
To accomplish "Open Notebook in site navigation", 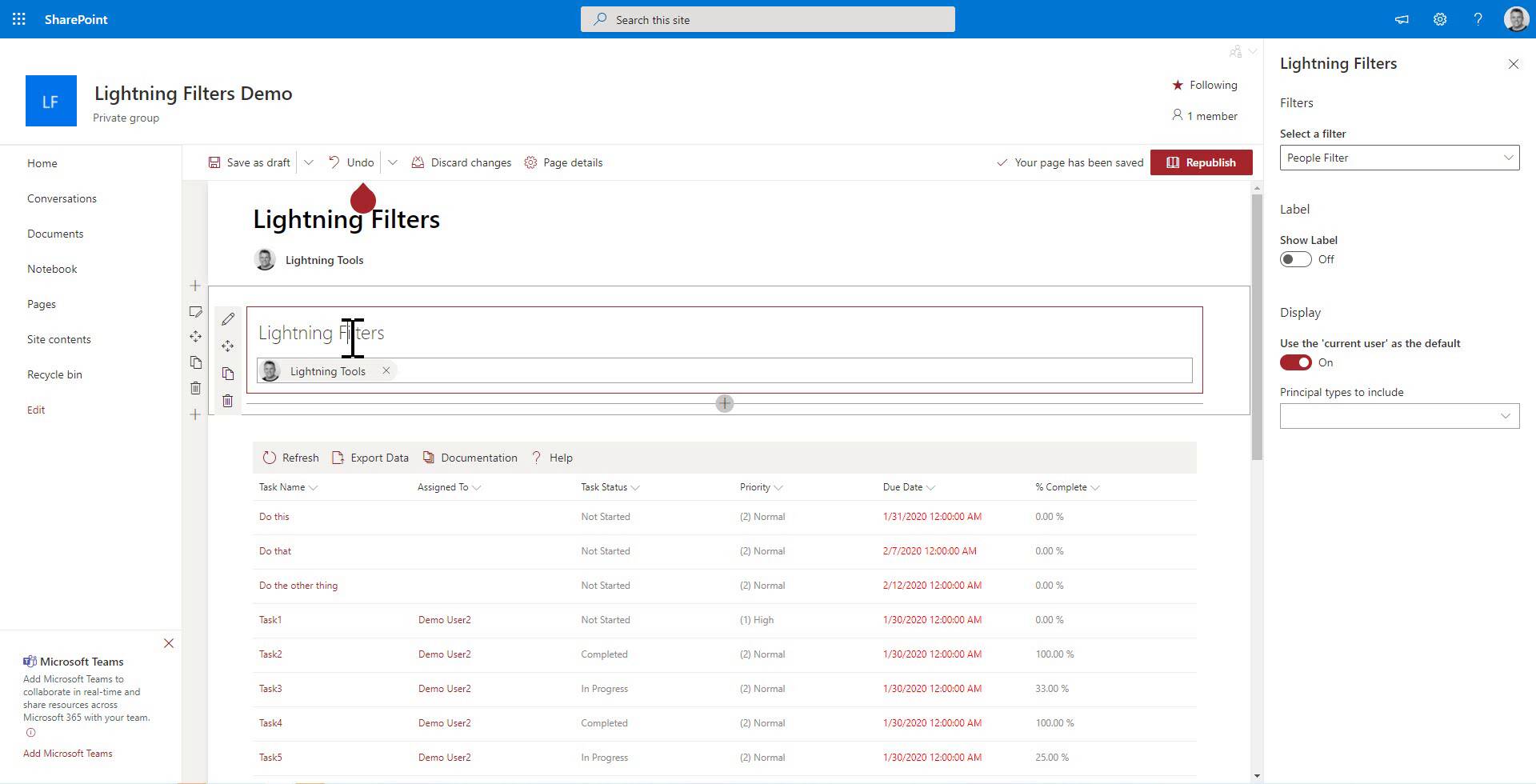I will click(x=52, y=269).
